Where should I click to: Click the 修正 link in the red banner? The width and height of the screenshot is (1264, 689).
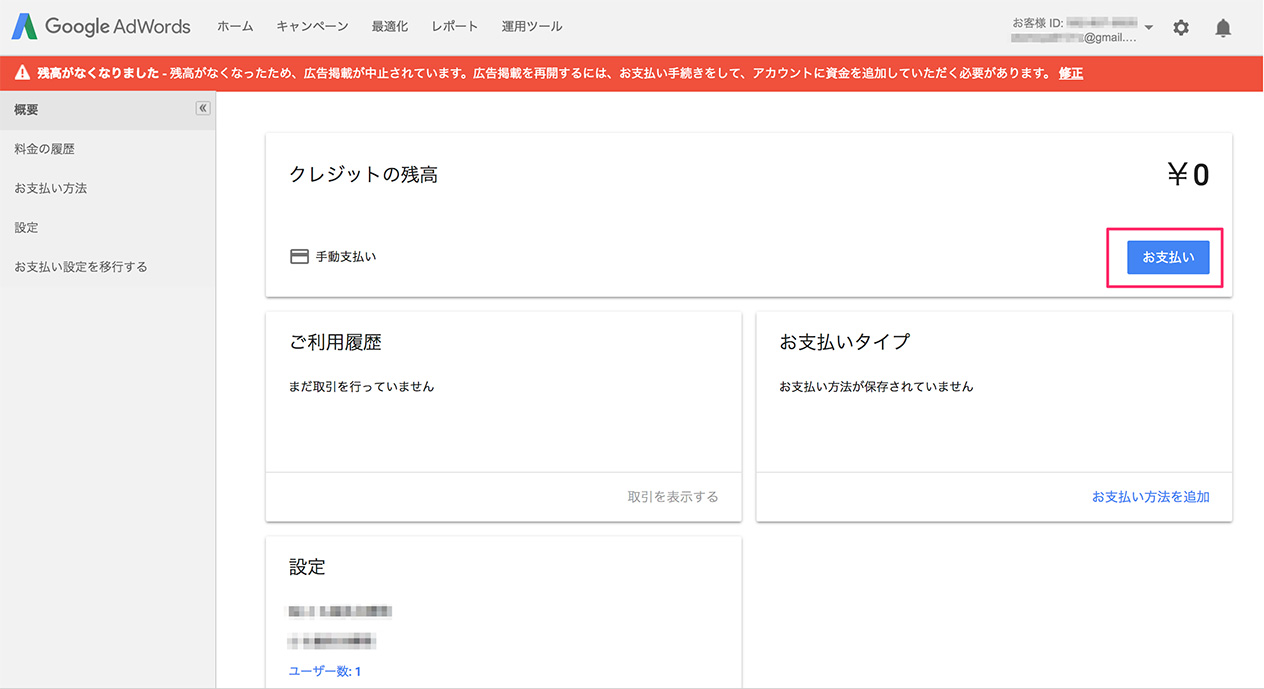(x=1071, y=73)
